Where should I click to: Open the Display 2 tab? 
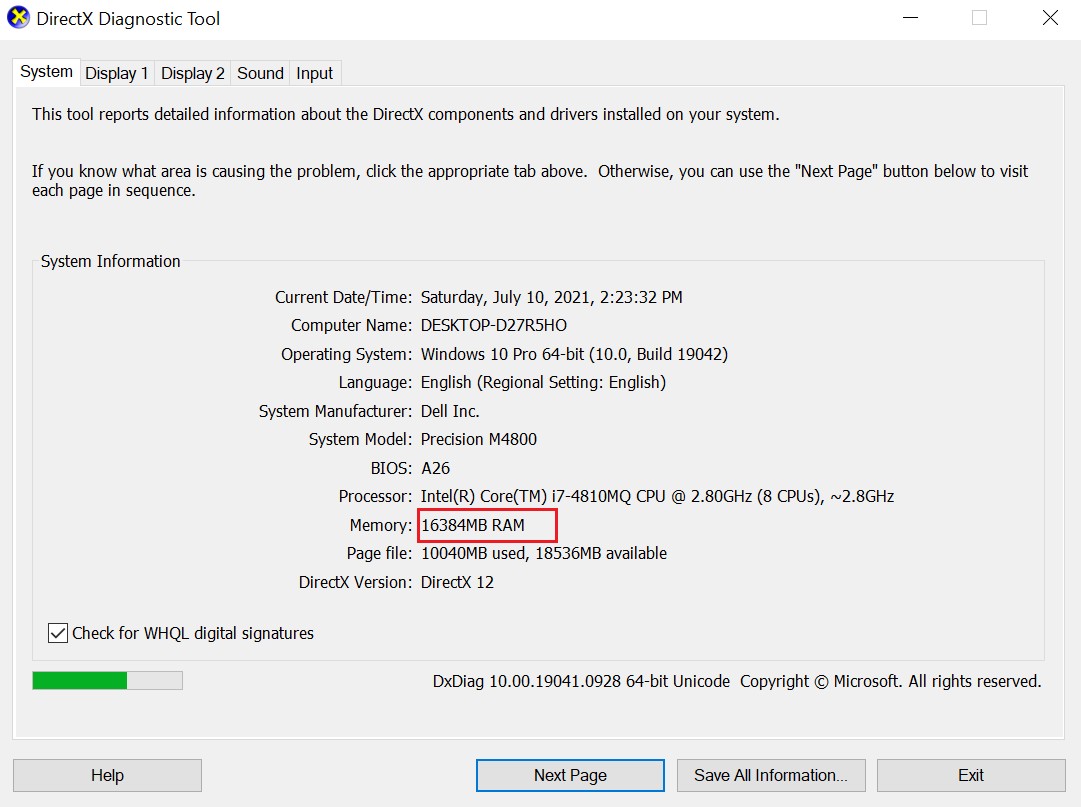(192, 73)
